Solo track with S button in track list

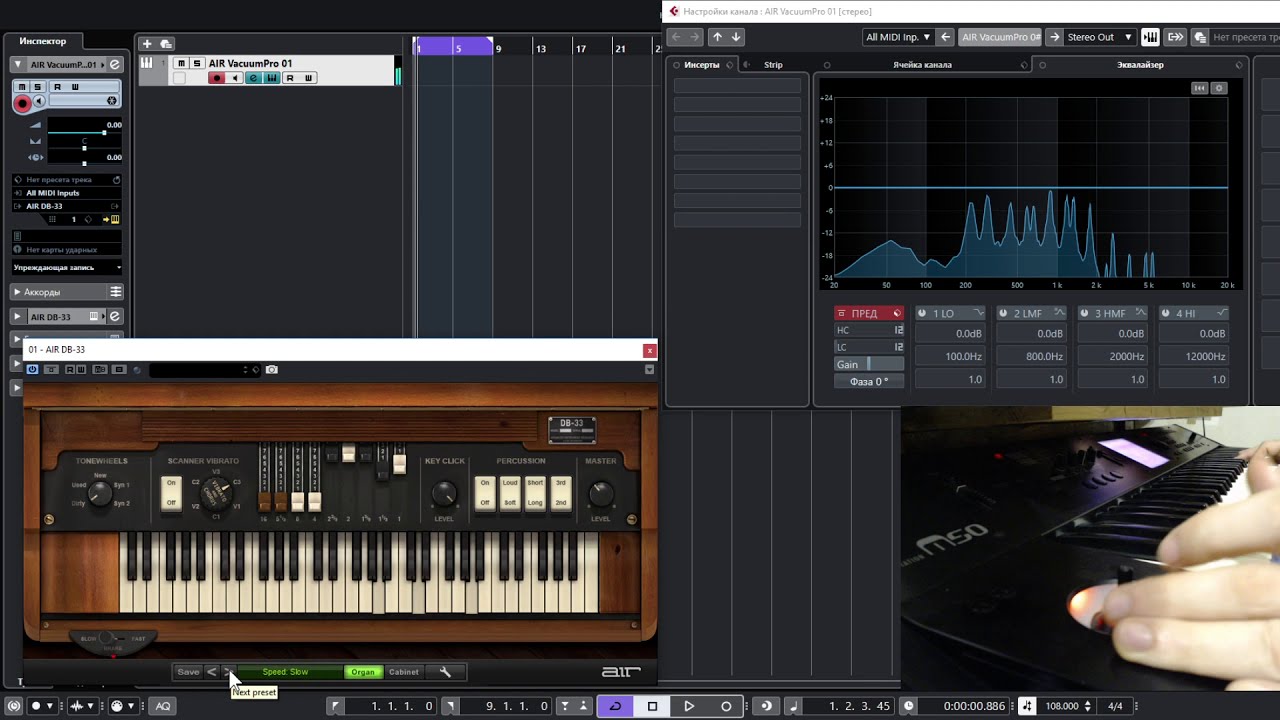pyautogui.click(x=196, y=64)
